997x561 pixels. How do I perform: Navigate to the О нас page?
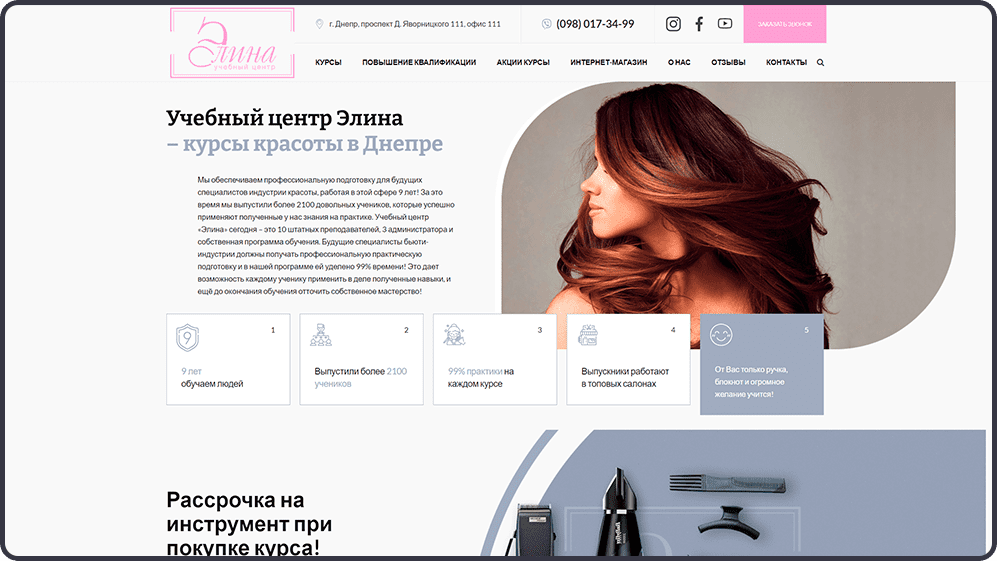(x=679, y=62)
